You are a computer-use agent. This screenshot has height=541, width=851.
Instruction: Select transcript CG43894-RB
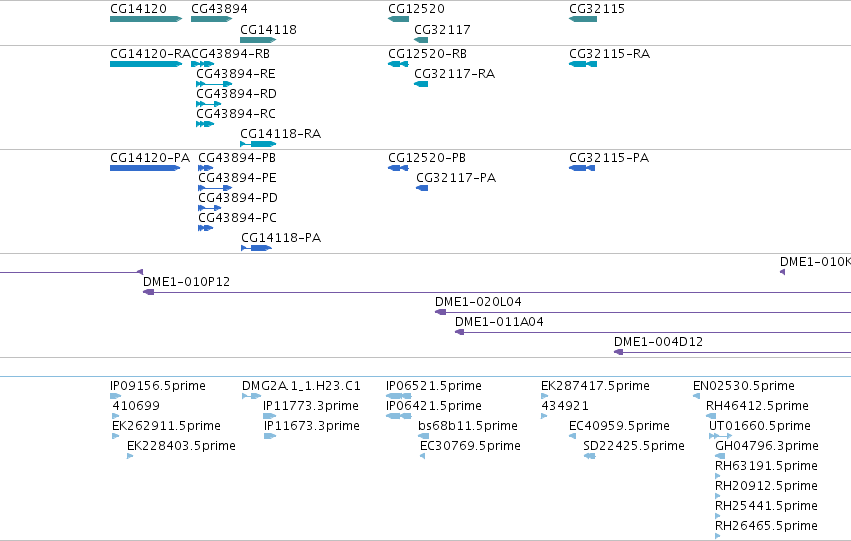point(202,64)
